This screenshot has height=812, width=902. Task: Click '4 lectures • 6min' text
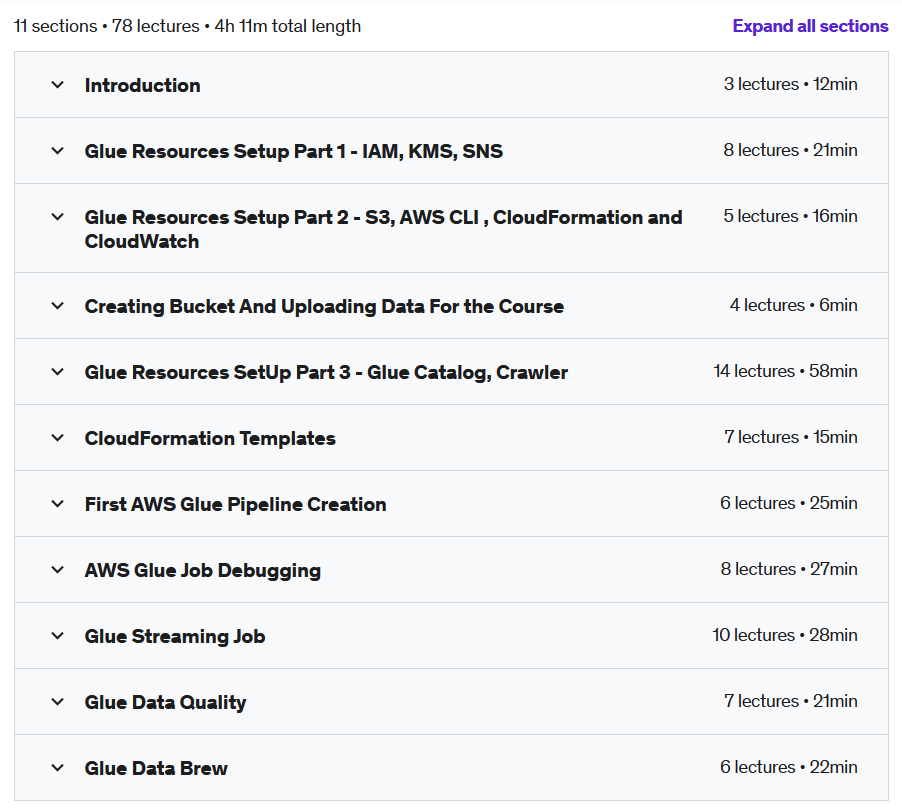[x=793, y=305]
